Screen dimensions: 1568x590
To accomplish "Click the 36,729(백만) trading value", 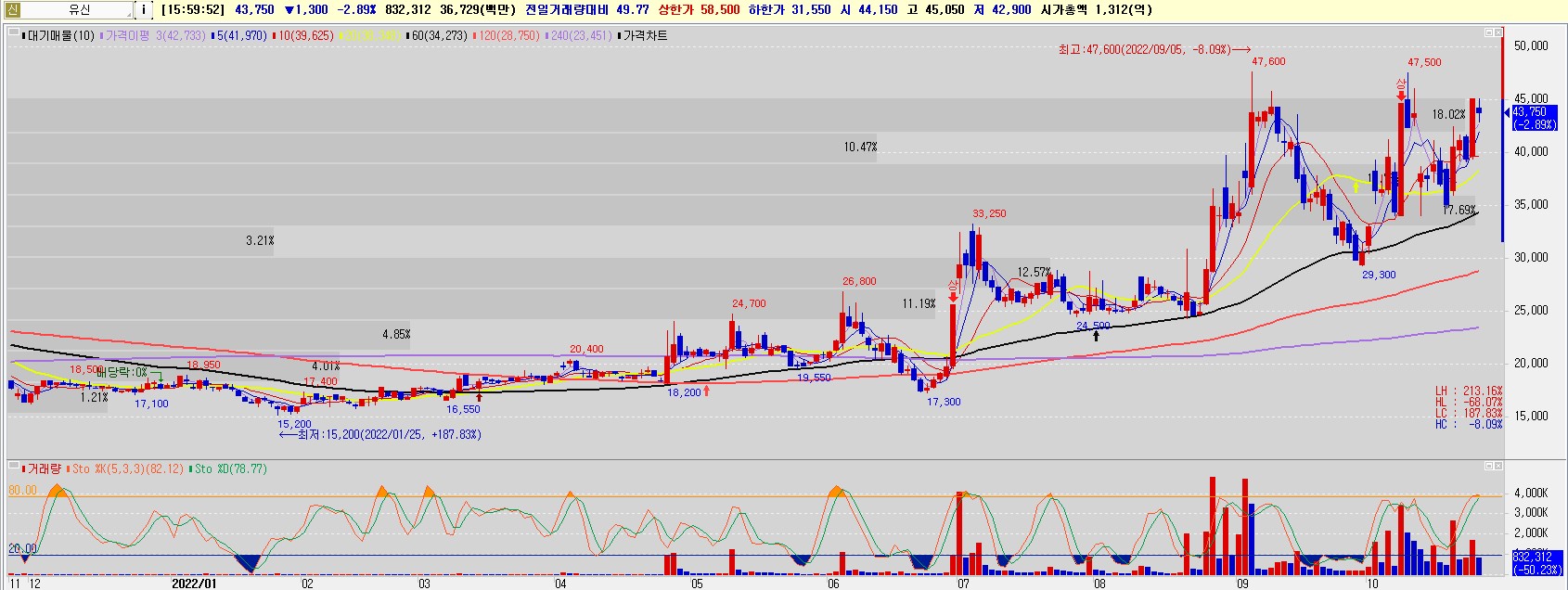I will pos(478,9).
